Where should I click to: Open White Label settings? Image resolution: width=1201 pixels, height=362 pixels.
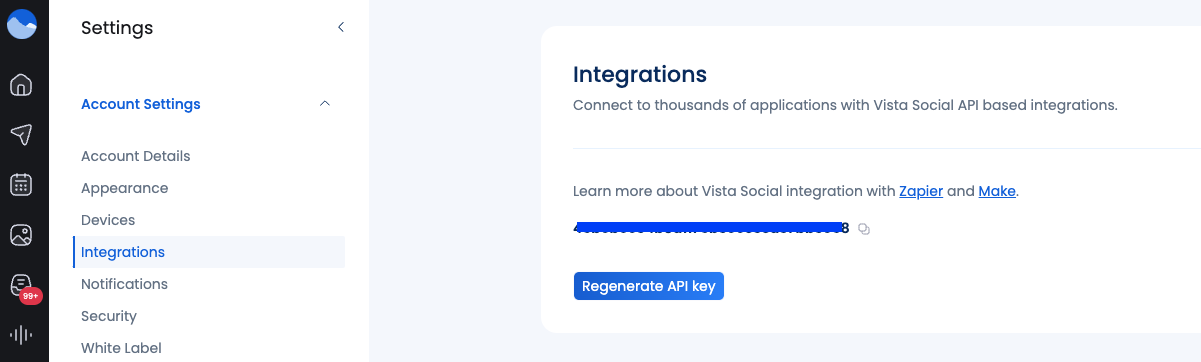[x=121, y=348]
